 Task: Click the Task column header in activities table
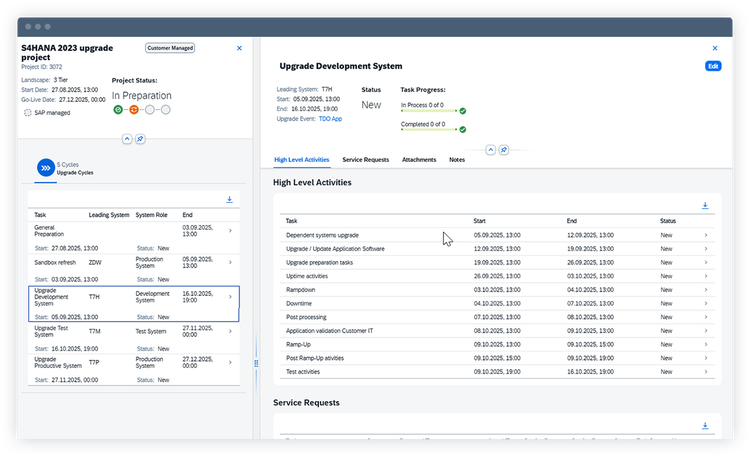coord(291,221)
